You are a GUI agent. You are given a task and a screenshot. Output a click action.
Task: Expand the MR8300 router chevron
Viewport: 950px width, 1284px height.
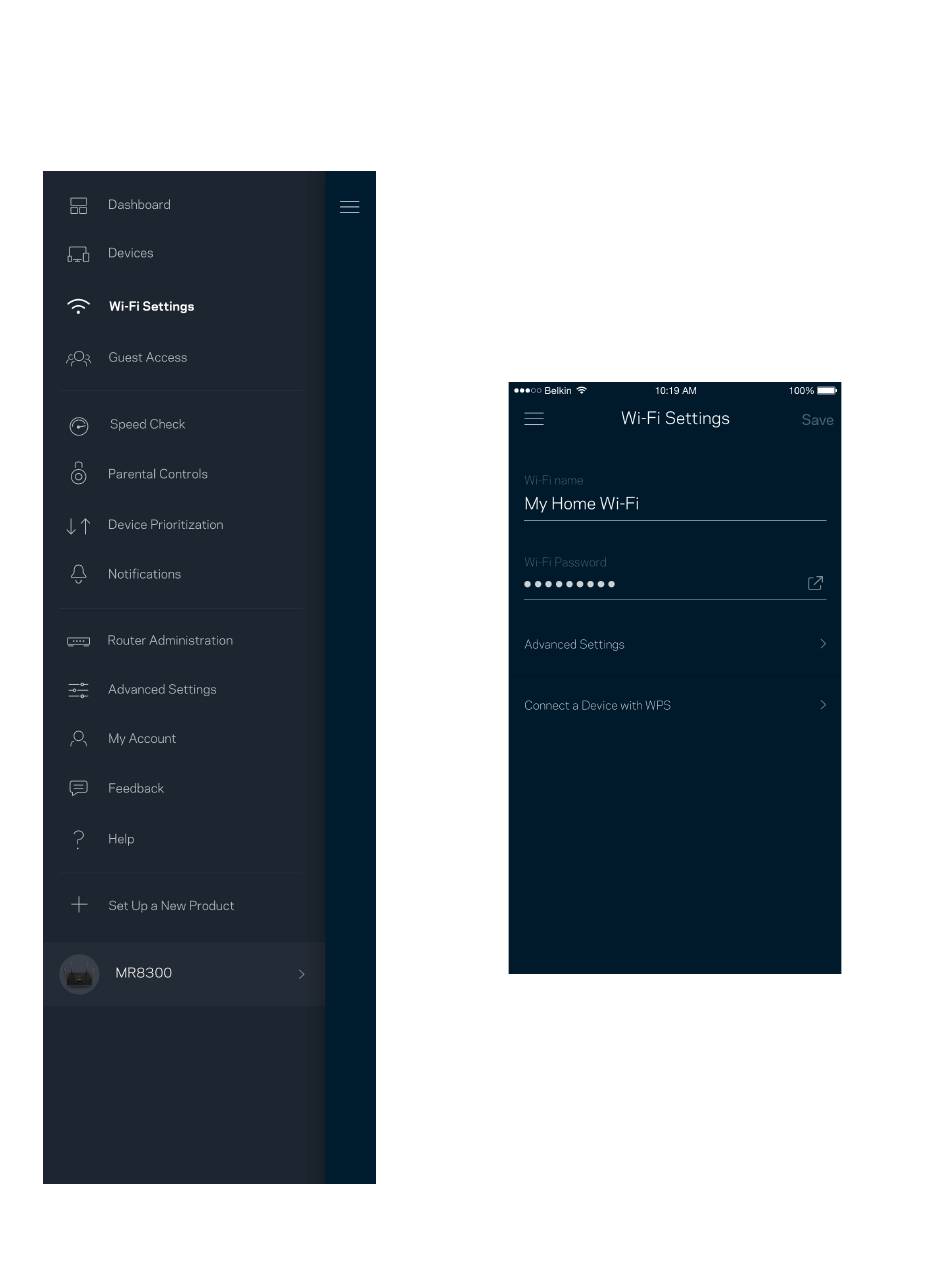[x=301, y=974]
